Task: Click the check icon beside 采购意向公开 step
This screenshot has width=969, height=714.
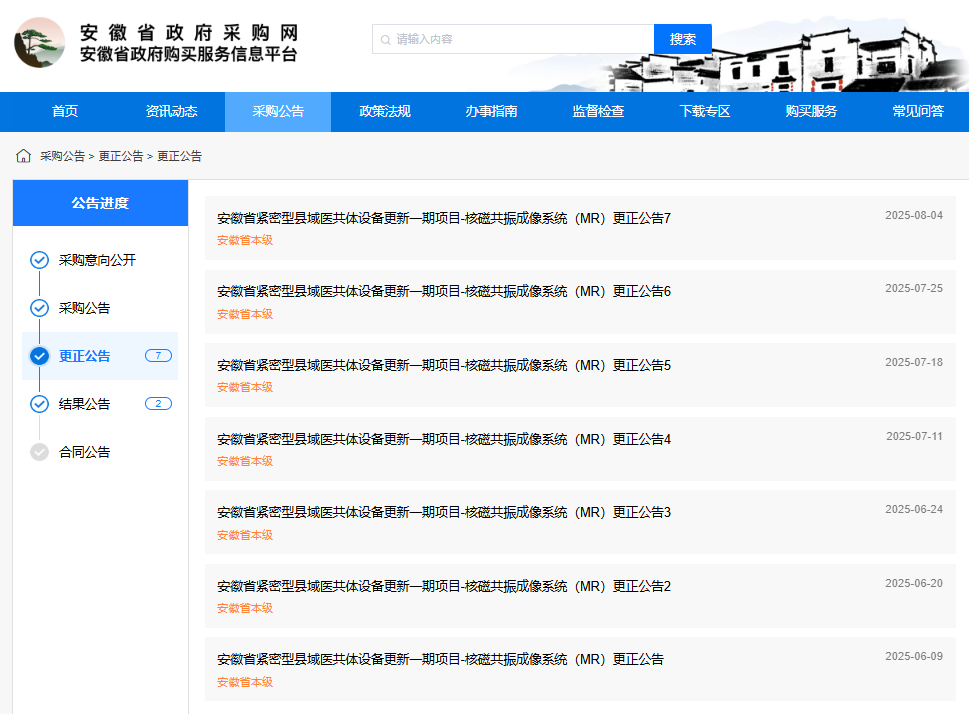Action: pyautogui.click(x=38, y=260)
